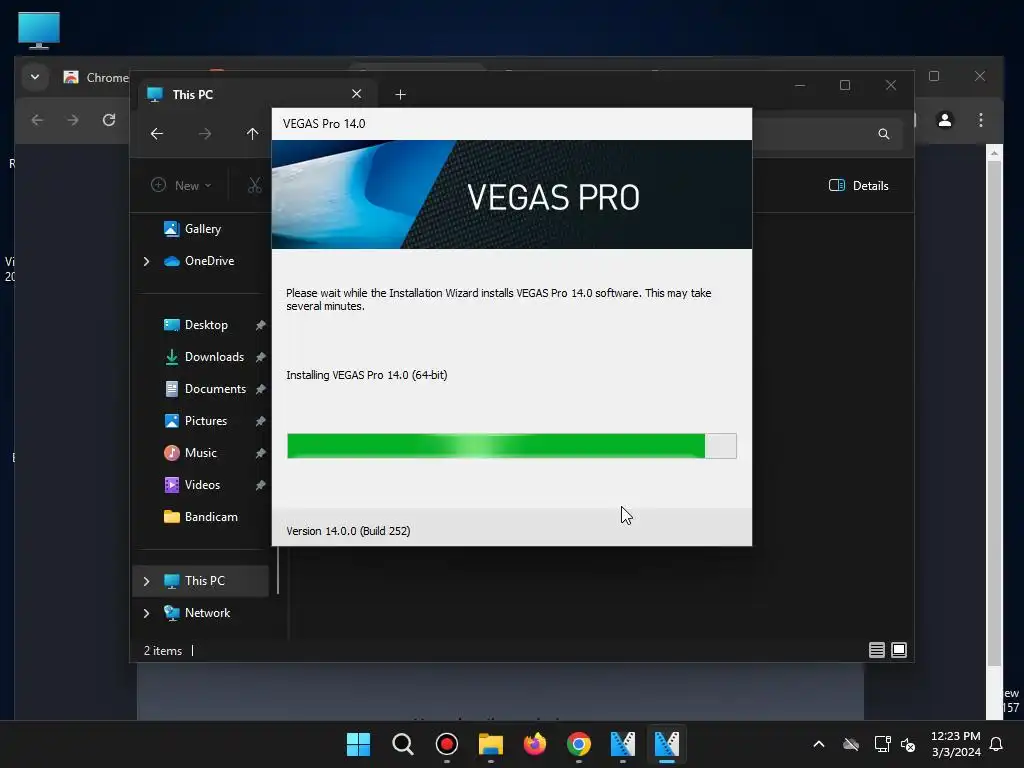Open Documents folder in sidebar
Viewport: 1024px width, 768px height.
(205, 389)
